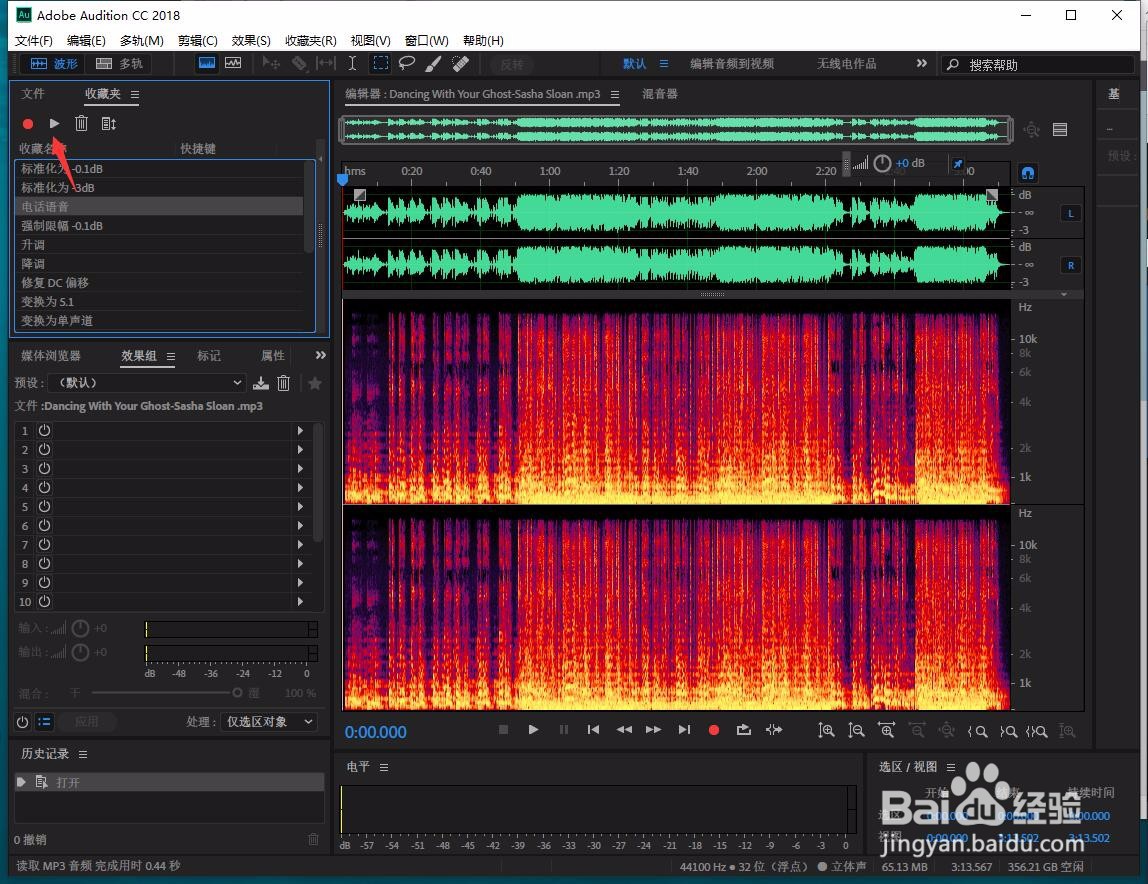Save effects rack preset
This screenshot has height=884, width=1148.
point(261,382)
